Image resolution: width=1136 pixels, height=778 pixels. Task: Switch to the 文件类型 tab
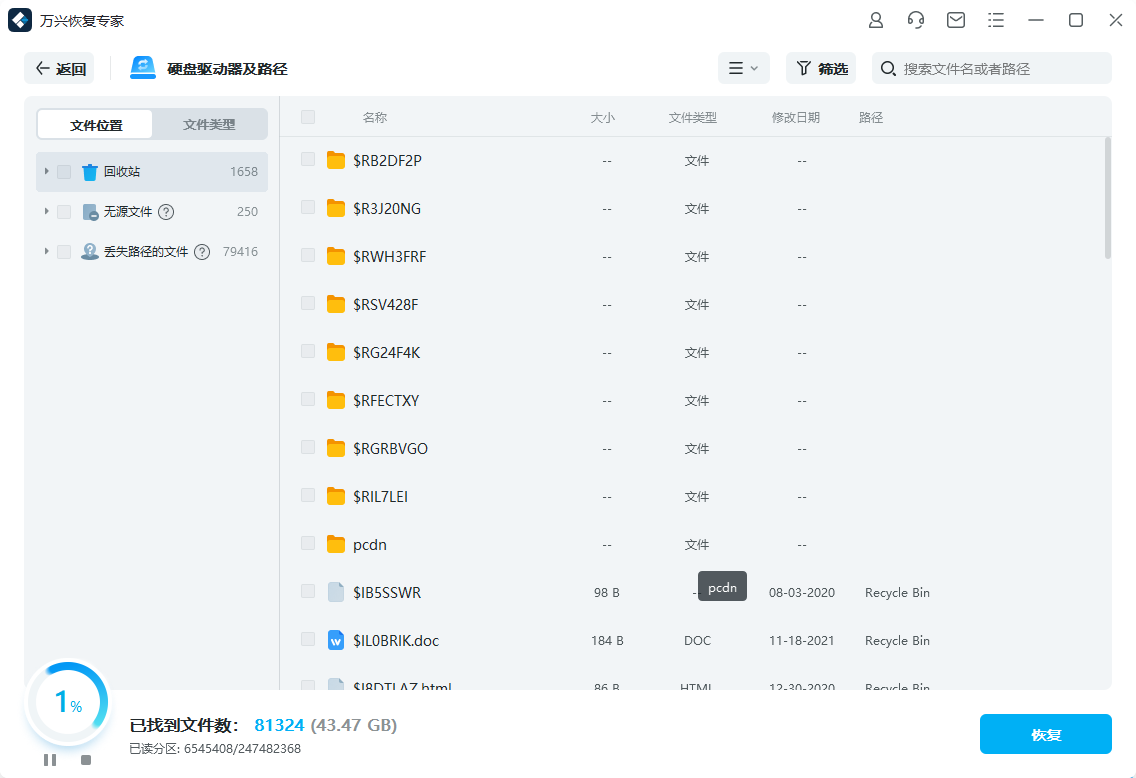point(210,123)
